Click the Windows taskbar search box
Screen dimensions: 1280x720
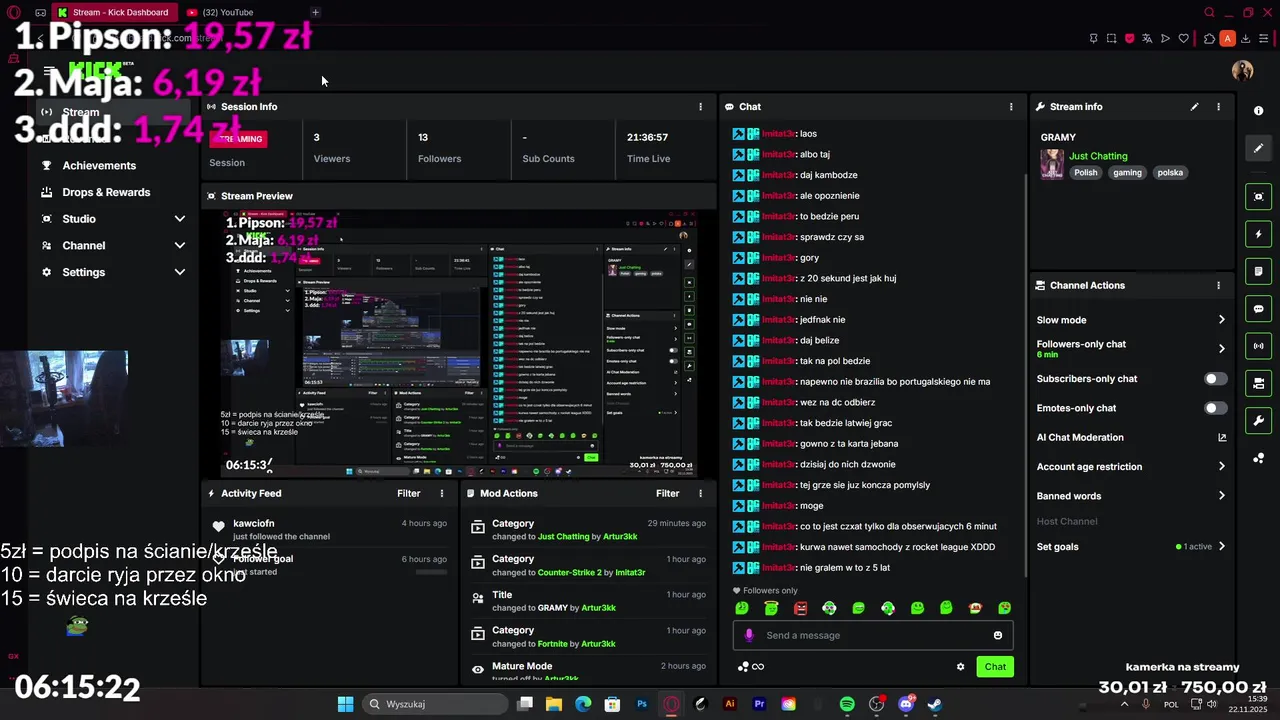point(433,704)
